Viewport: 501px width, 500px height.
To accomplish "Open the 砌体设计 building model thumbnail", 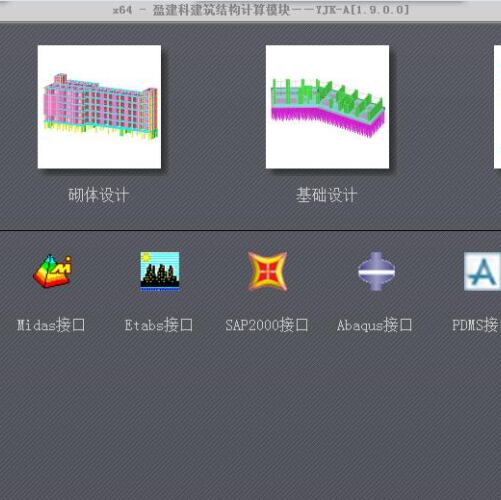I will [x=99, y=107].
